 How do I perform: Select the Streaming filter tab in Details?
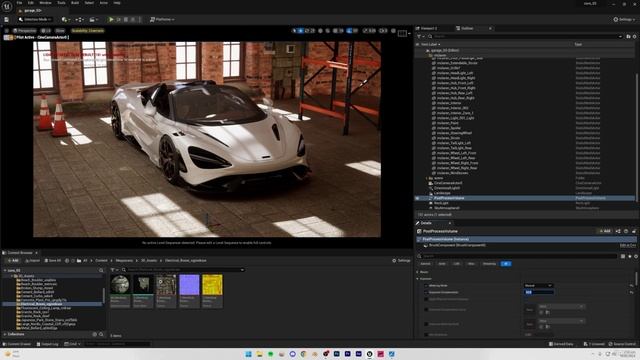click(489, 264)
